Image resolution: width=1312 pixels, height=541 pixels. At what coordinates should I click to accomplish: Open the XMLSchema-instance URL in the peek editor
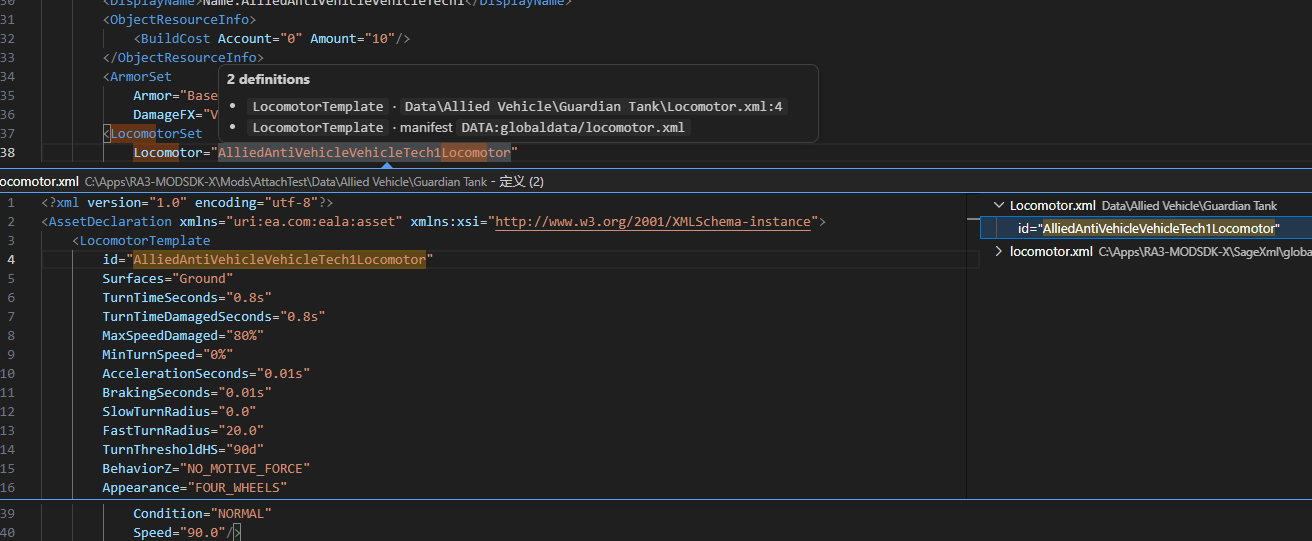653,221
